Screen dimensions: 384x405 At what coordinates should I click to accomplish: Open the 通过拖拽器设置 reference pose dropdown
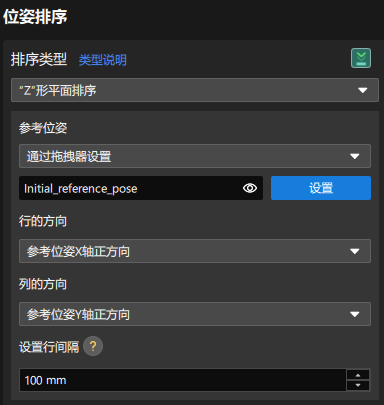[195, 156]
